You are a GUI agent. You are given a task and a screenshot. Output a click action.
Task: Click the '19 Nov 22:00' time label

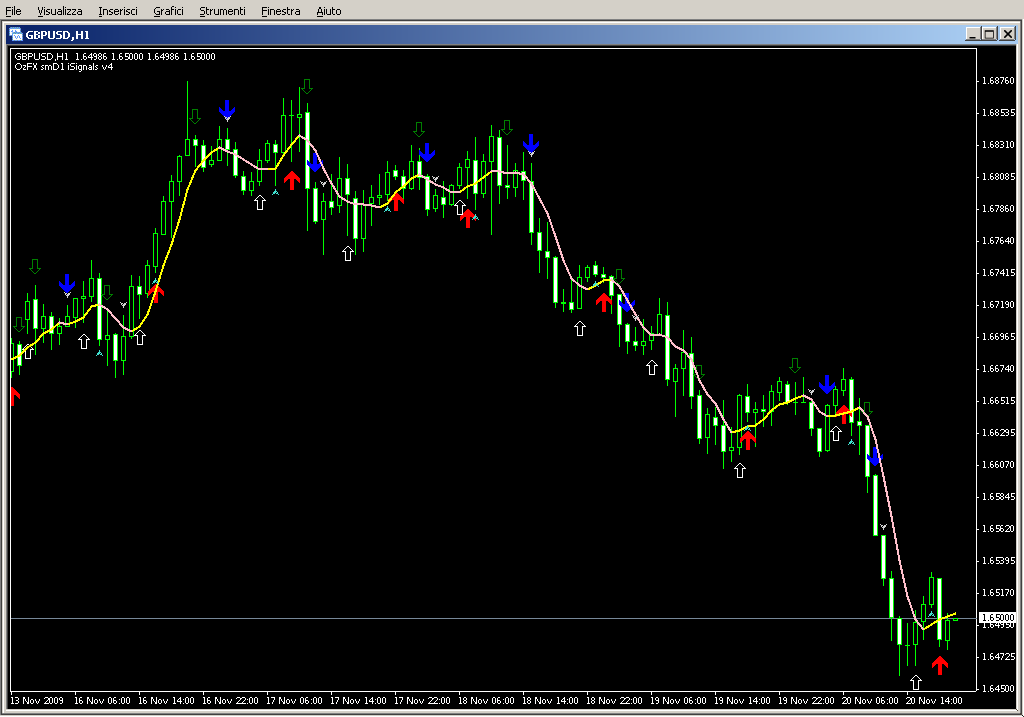coord(806,701)
